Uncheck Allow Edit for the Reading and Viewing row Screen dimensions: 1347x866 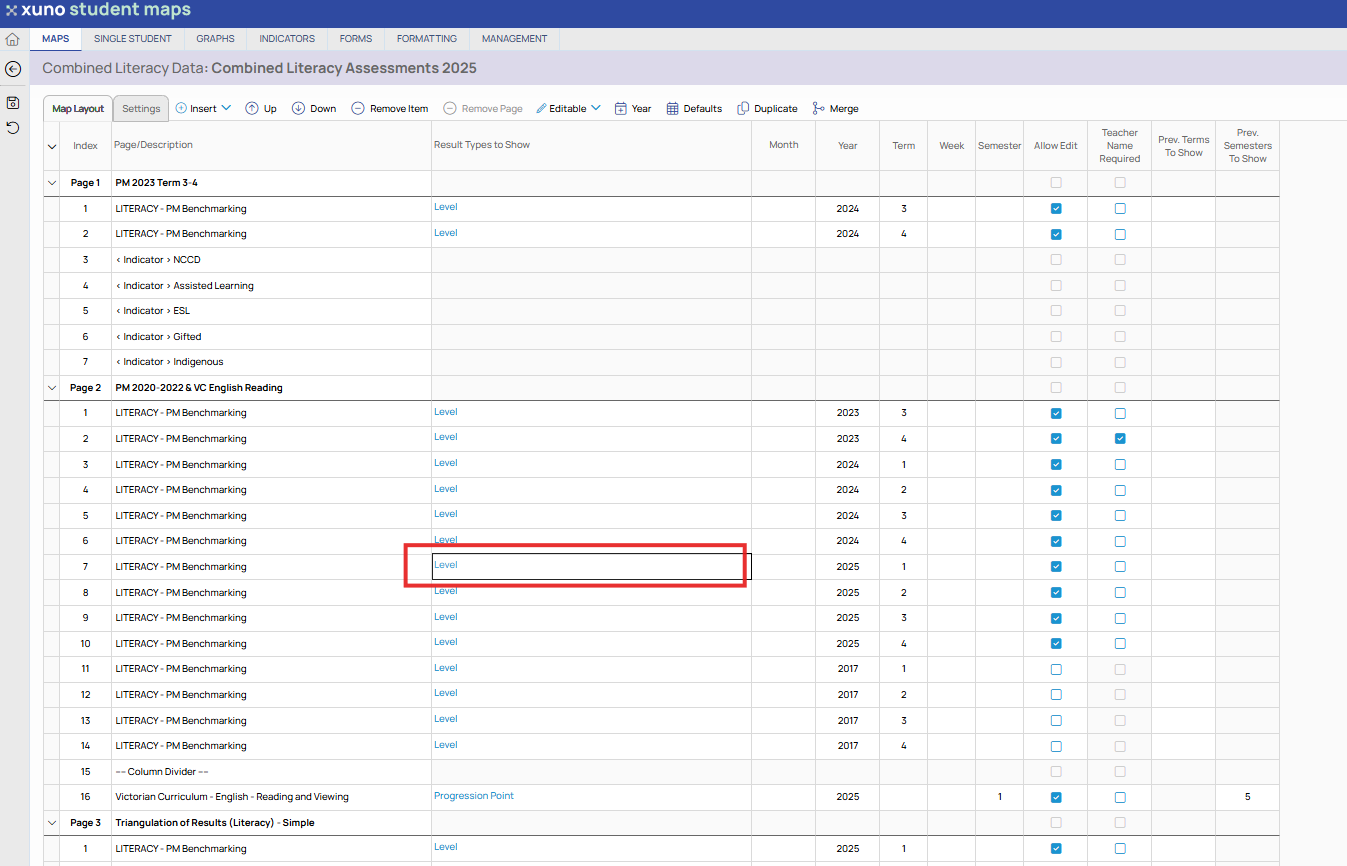coord(1056,797)
